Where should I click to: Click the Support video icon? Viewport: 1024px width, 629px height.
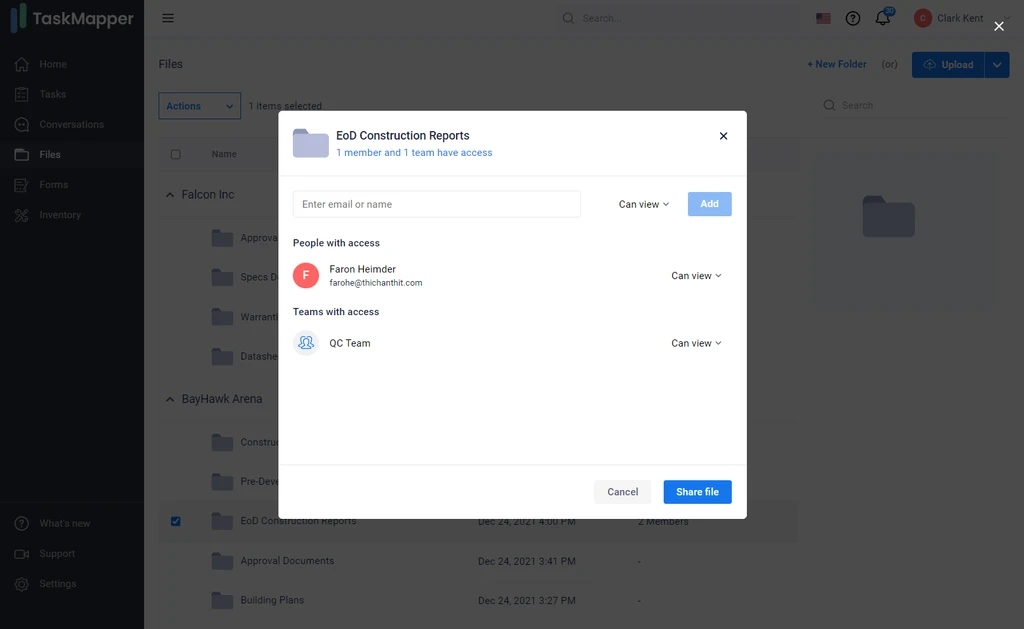click(x=22, y=554)
